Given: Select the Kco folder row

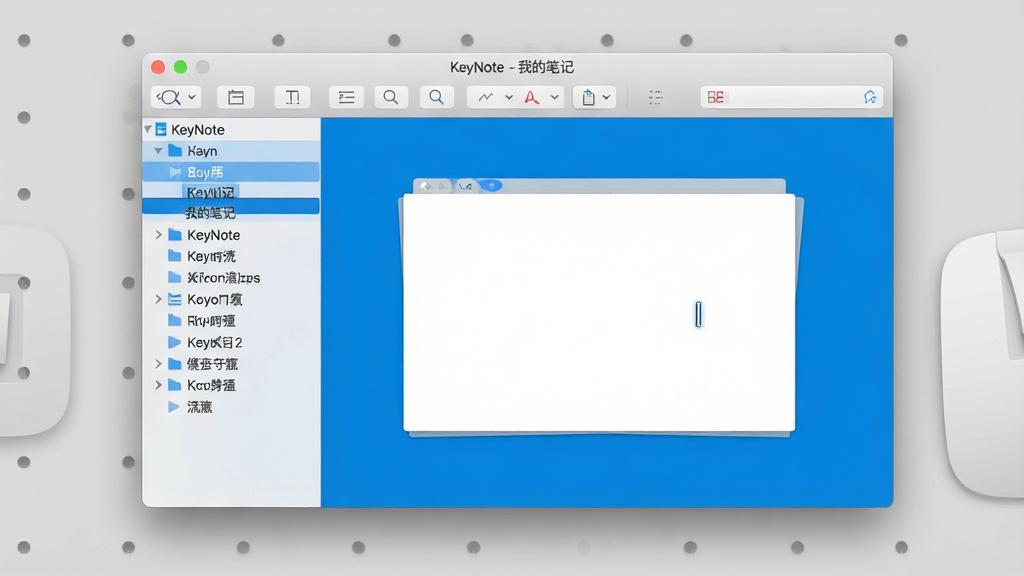Looking at the screenshot, I should click(232, 385).
